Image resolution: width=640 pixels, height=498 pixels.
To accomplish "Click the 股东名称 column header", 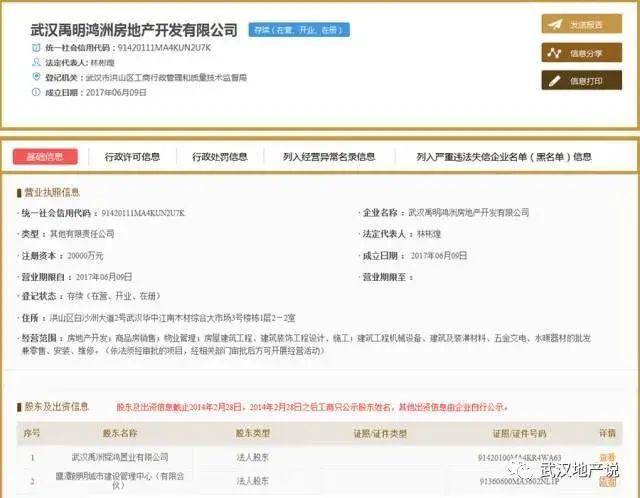I will (120, 433).
